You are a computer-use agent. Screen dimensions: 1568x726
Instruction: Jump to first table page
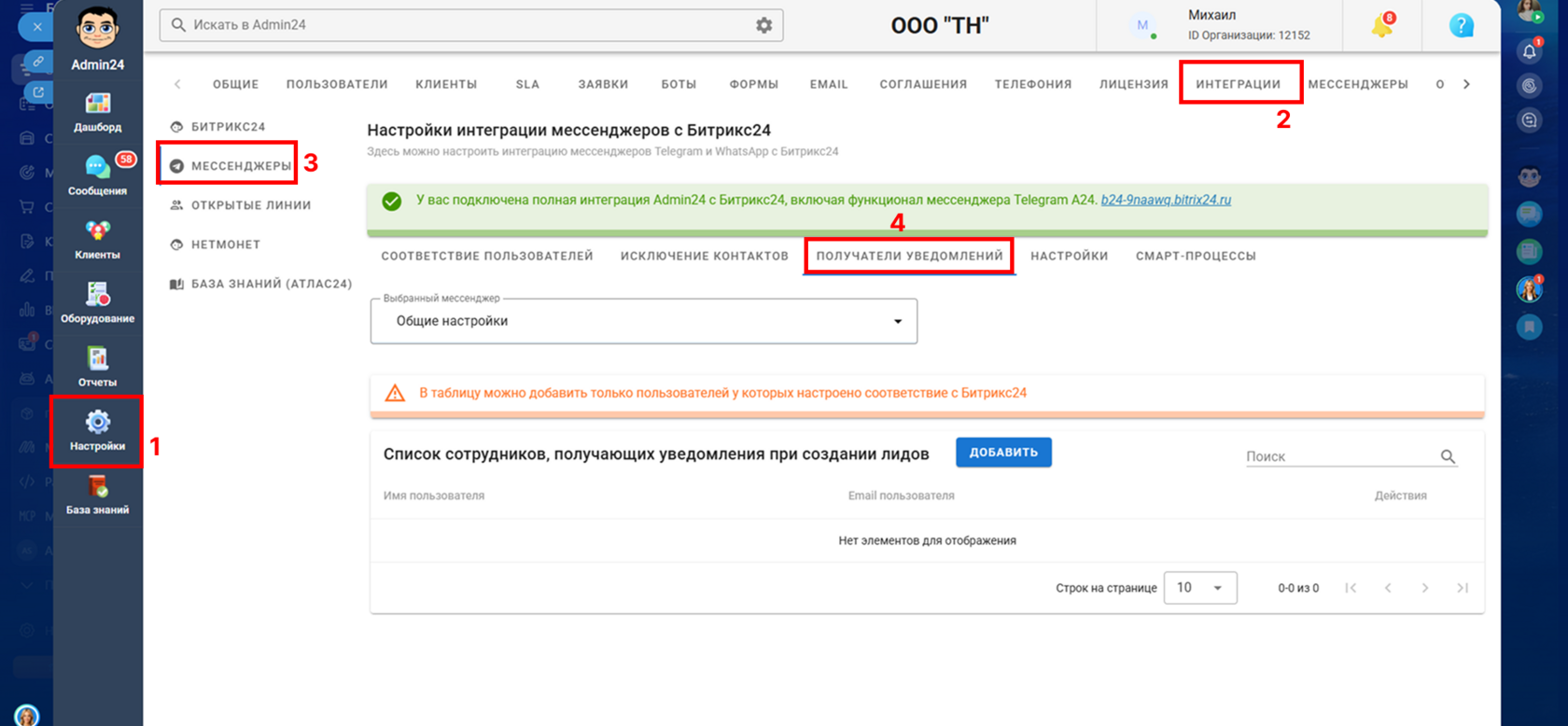pyautogui.click(x=1351, y=588)
